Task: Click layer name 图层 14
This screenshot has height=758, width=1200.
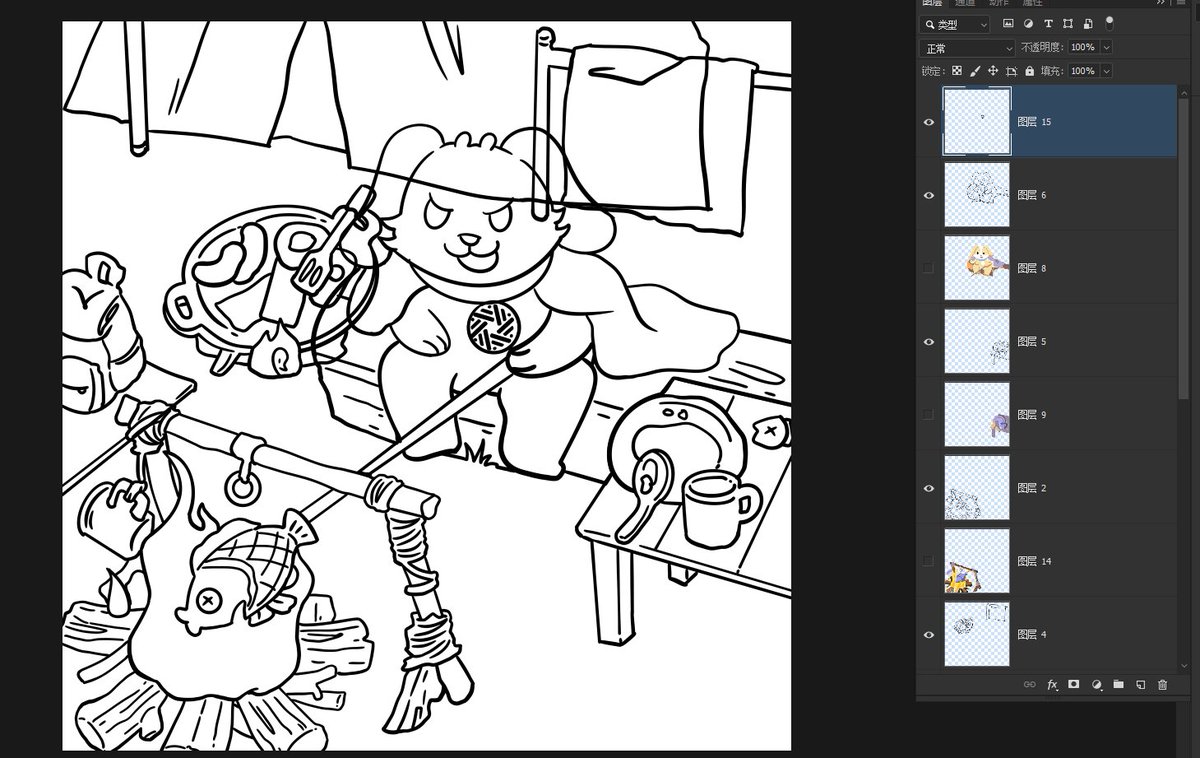Action: (x=1034, y=561)
